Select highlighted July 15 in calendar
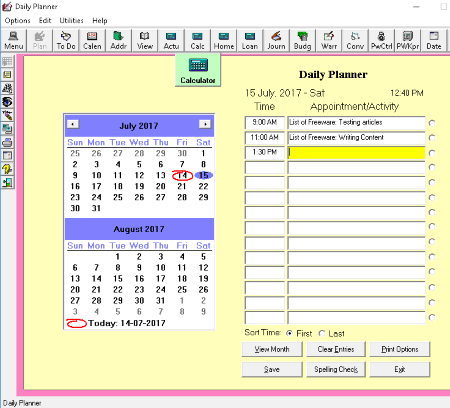This screenshot has width=450, height=408. pos(203,175)
